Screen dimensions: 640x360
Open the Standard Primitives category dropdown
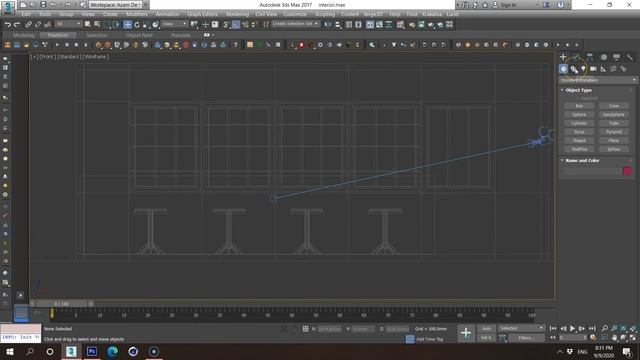598,80
